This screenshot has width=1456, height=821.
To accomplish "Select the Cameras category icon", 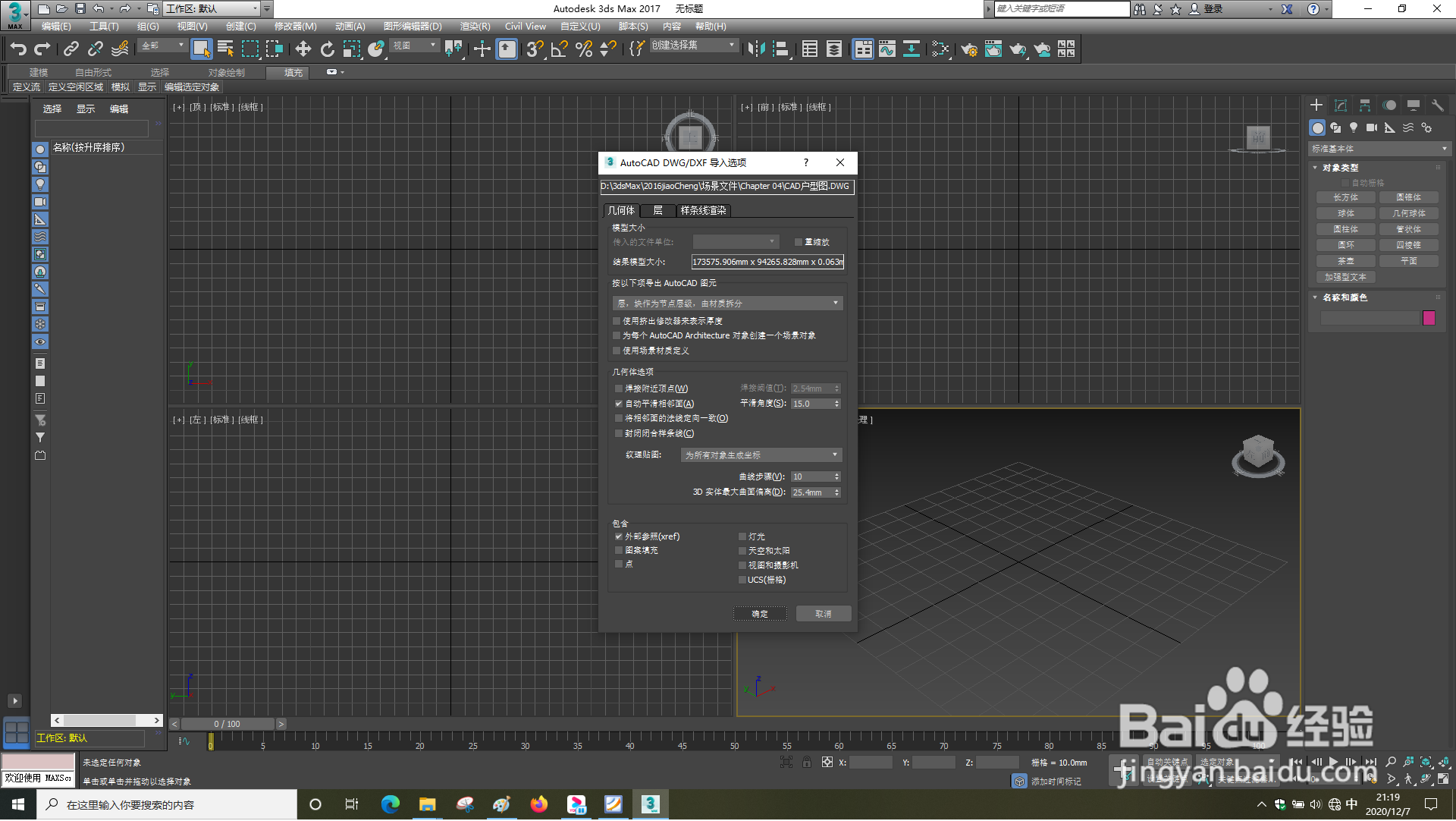I will click(1372, 127).
